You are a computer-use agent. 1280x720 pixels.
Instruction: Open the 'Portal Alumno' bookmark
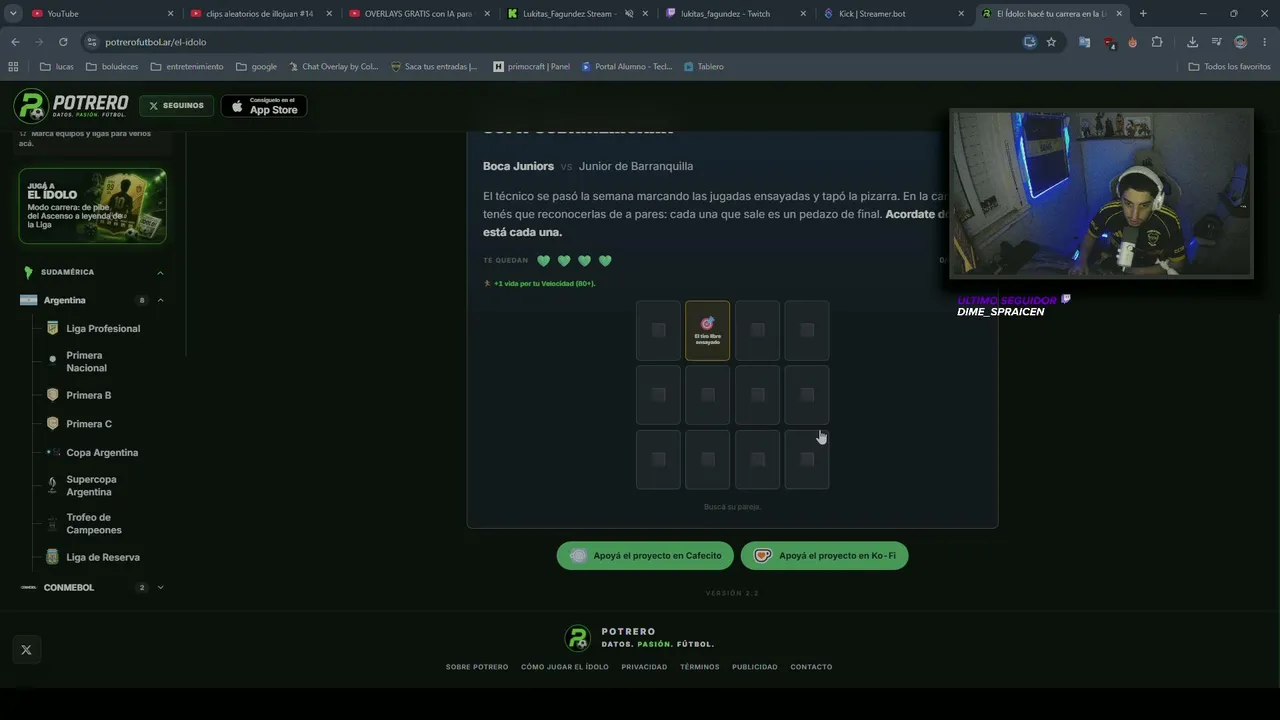(x=627, y=67)
